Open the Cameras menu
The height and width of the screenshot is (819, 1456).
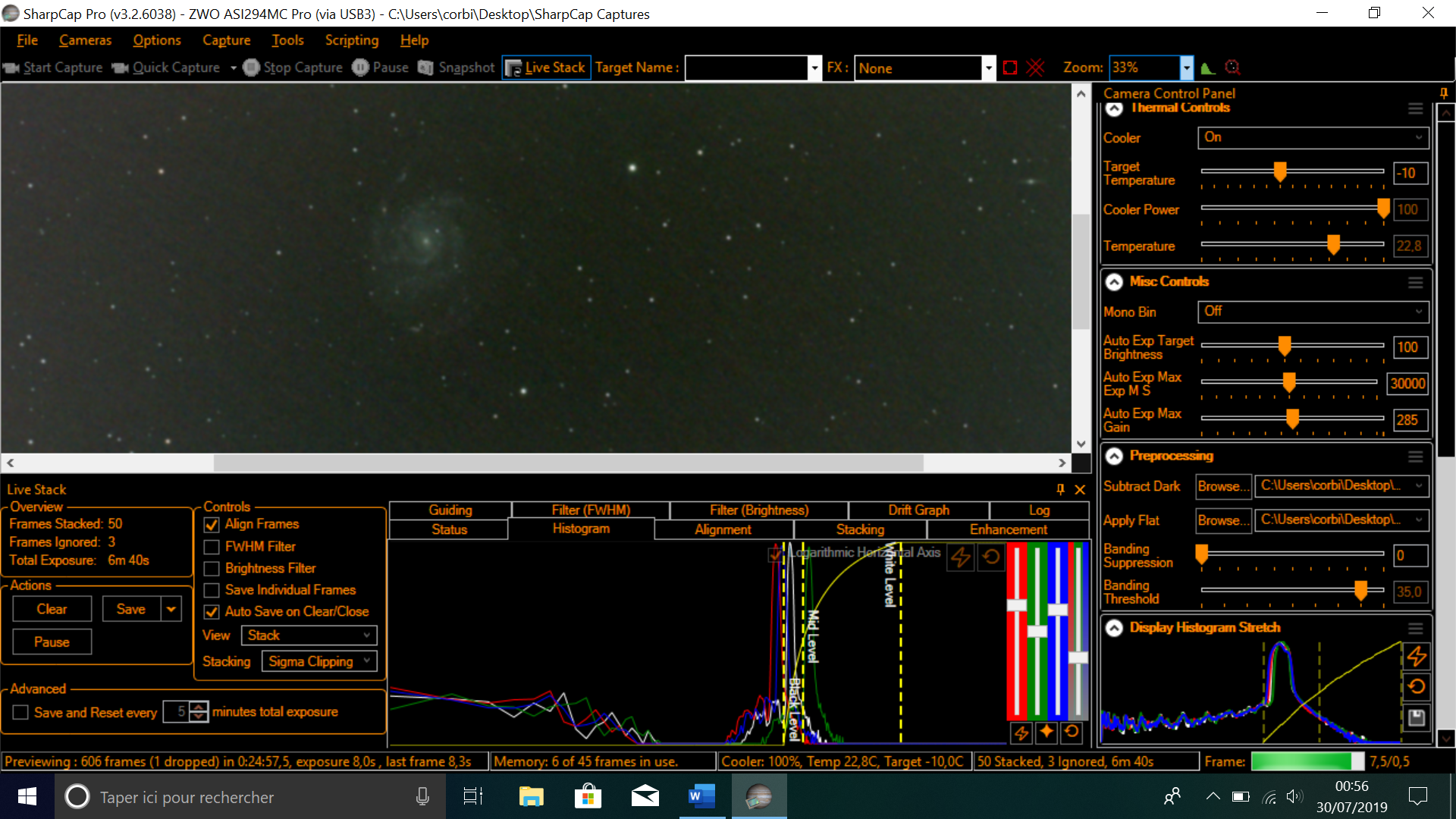[85, 40]
